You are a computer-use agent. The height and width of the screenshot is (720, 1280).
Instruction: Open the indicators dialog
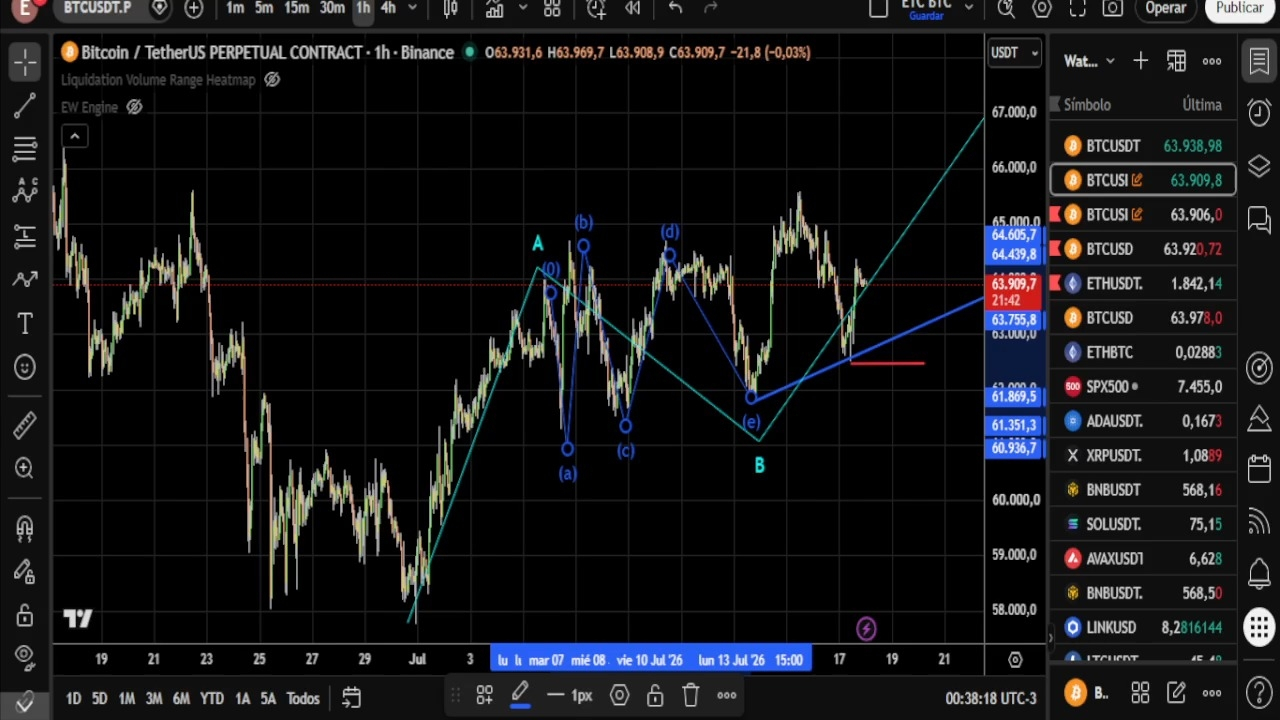[494, 8]
